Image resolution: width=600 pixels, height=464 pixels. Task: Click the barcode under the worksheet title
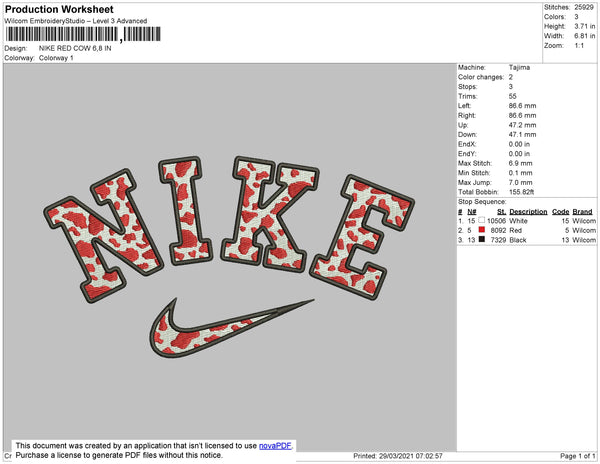83,34
